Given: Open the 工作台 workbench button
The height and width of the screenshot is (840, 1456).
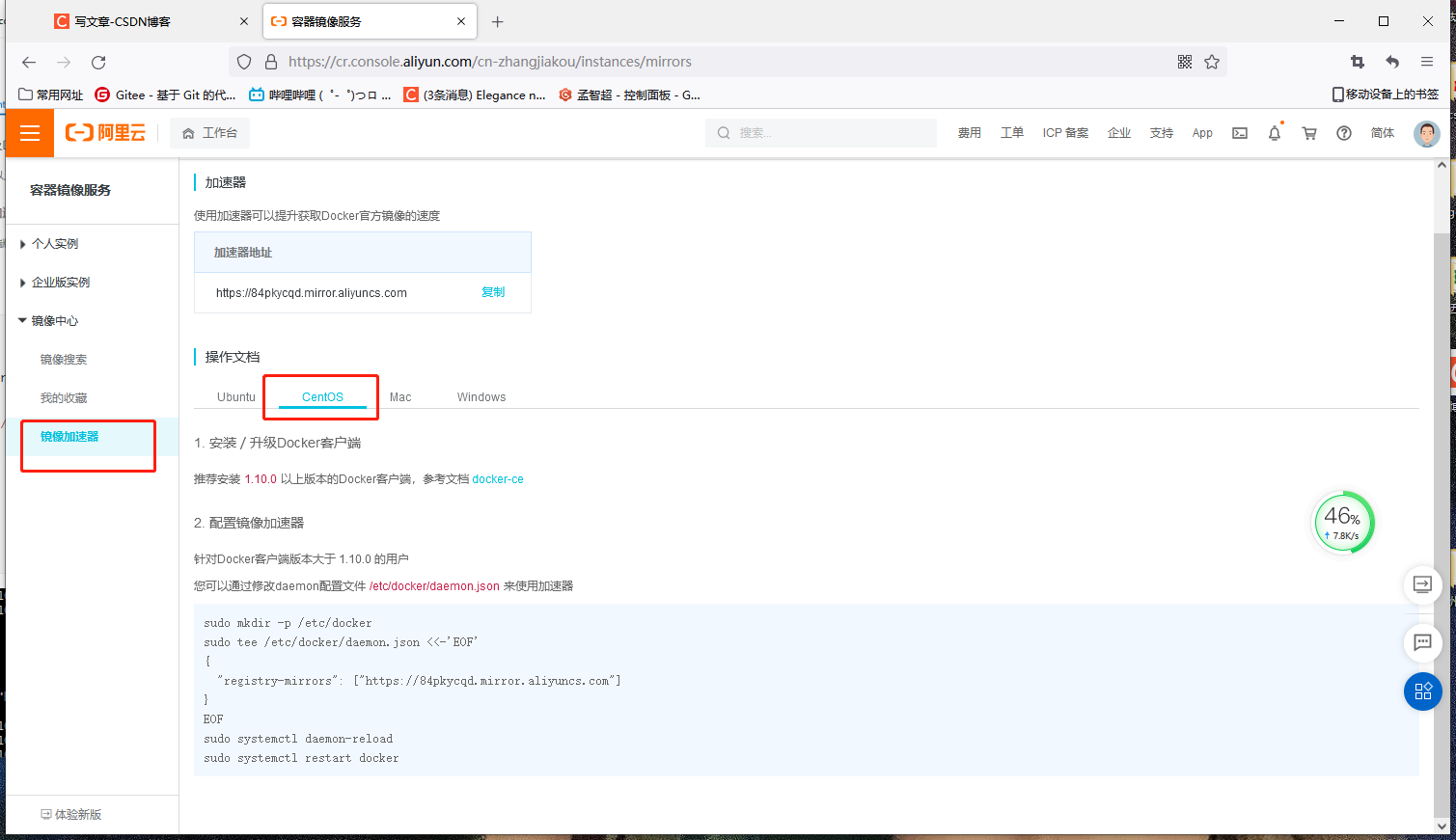Looking at the screenshot, I should [209, 133].
